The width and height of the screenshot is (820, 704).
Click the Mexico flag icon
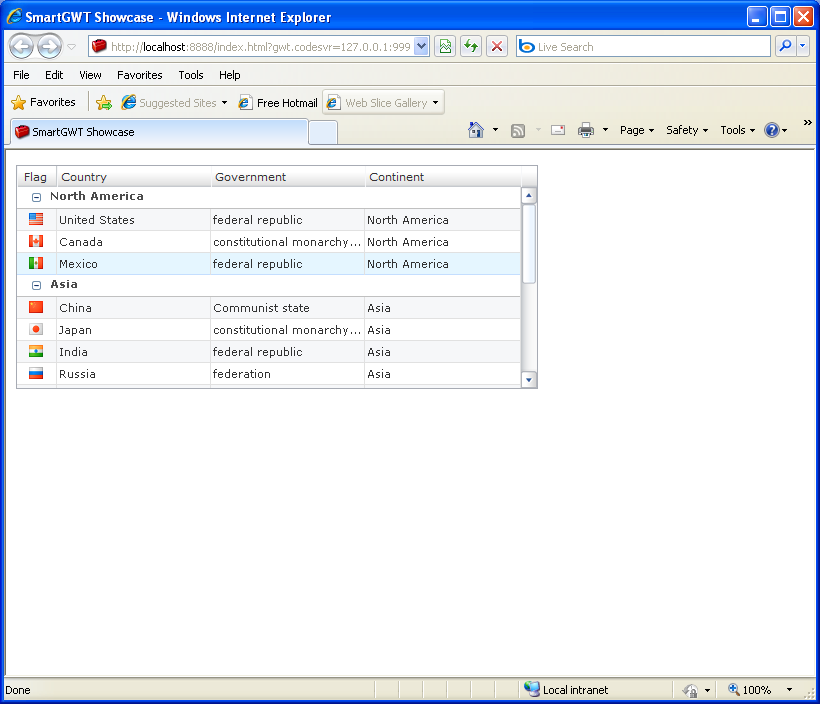(36, 263)
